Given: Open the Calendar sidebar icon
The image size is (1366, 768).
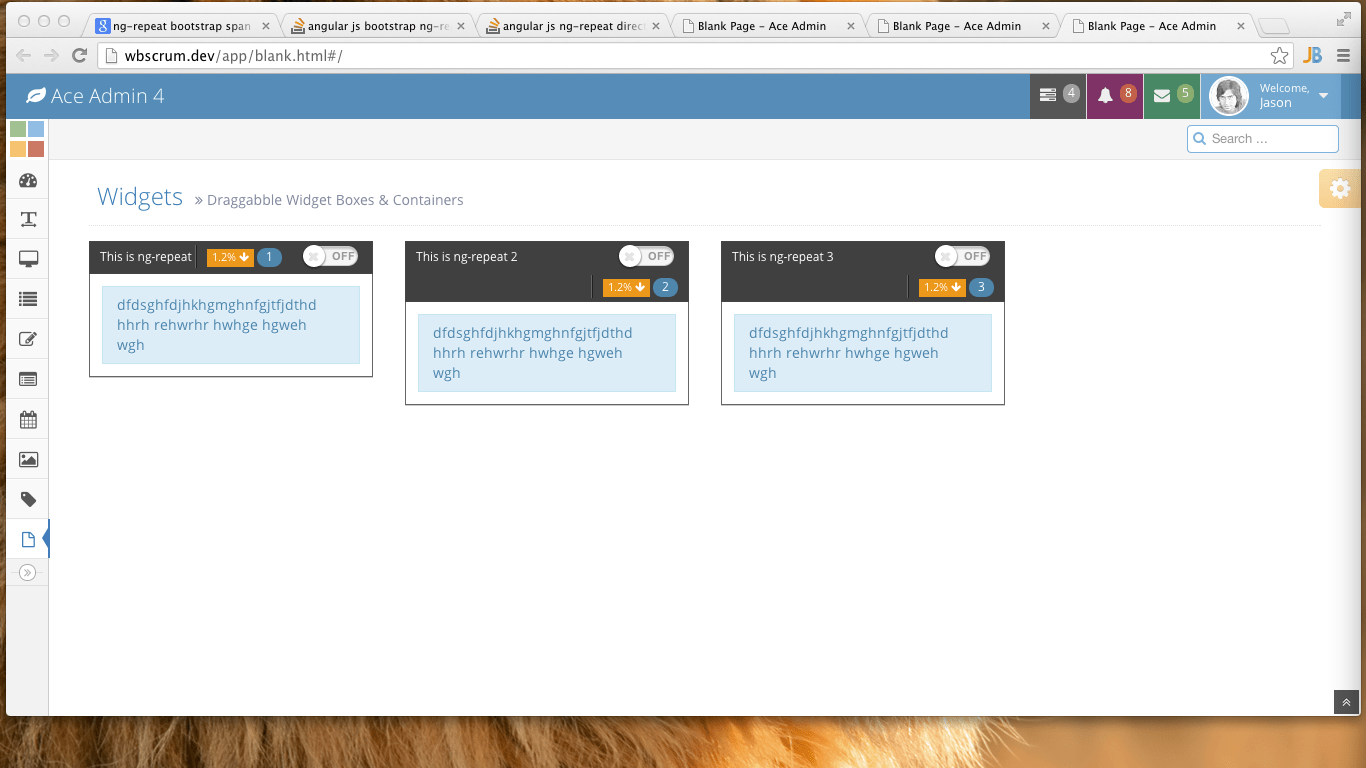Looking at the screenshot, I should pos(27,419).
